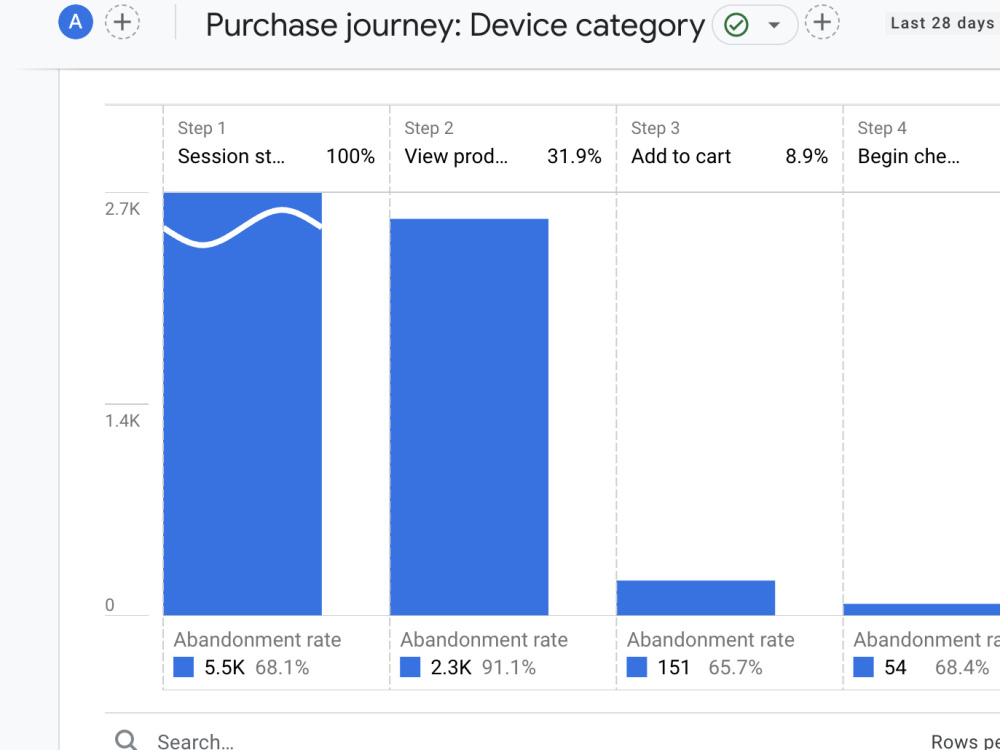Click the blue swatch beside 2.3K abandonment
This screenshot has width=1000, height=750.
click(x=410, y=667)
